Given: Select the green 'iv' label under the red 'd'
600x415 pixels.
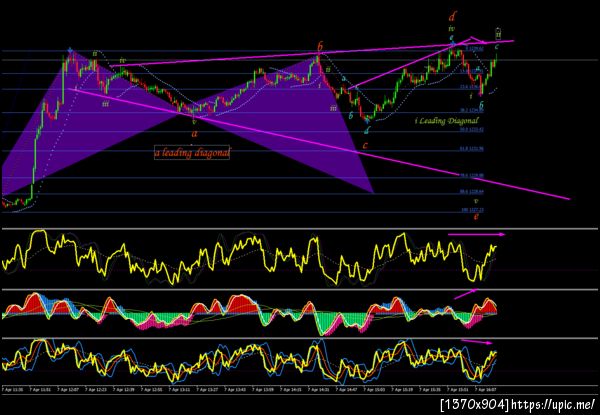Looking at the screenshot, I should tap(452, 29).
